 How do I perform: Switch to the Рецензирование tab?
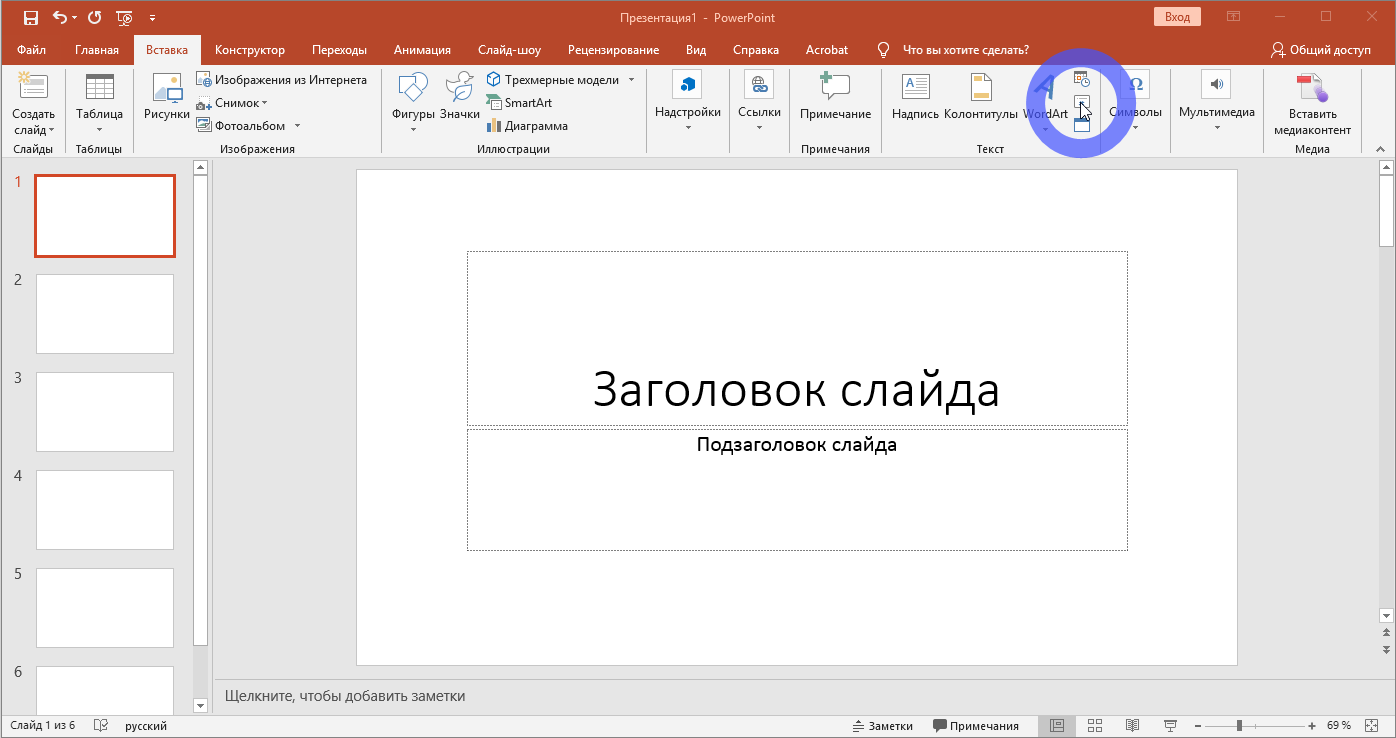[613, 50]
